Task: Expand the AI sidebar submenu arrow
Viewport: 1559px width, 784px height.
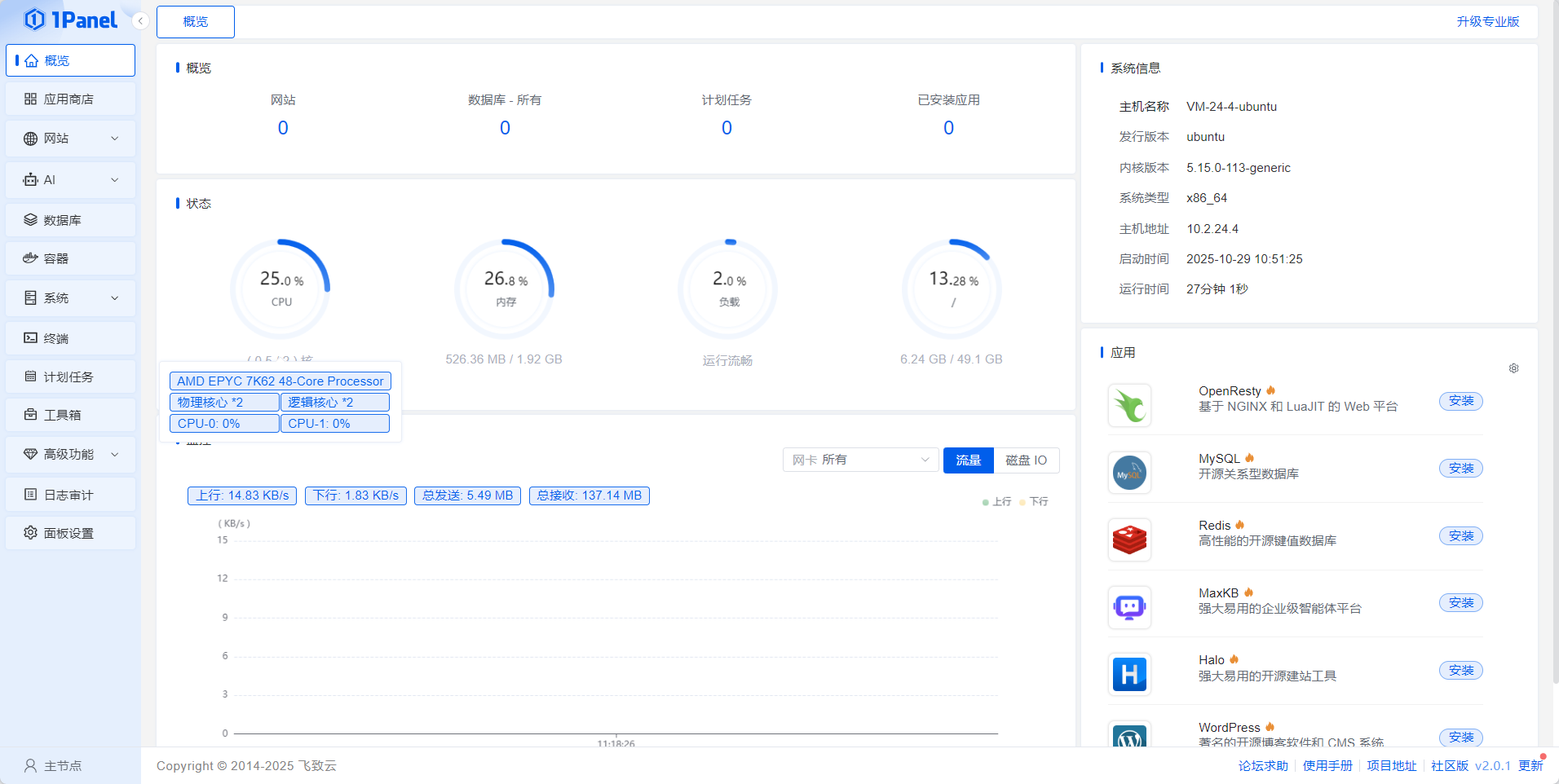Action: tap(115, 180)
